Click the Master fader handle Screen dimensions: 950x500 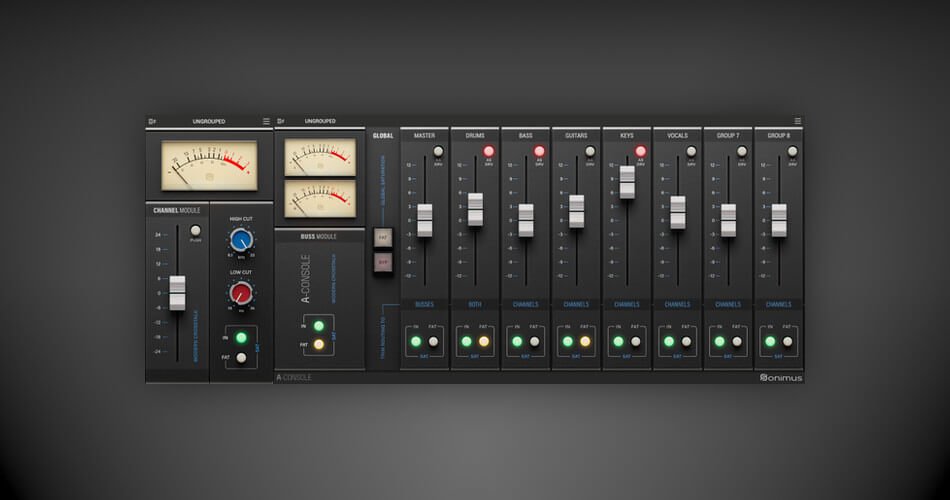point(425,220)
